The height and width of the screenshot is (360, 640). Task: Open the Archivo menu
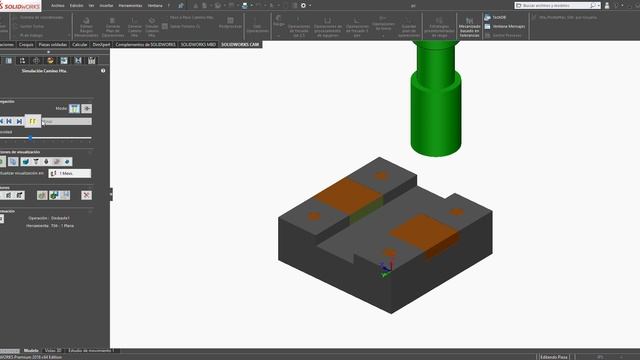coord(58,6)
